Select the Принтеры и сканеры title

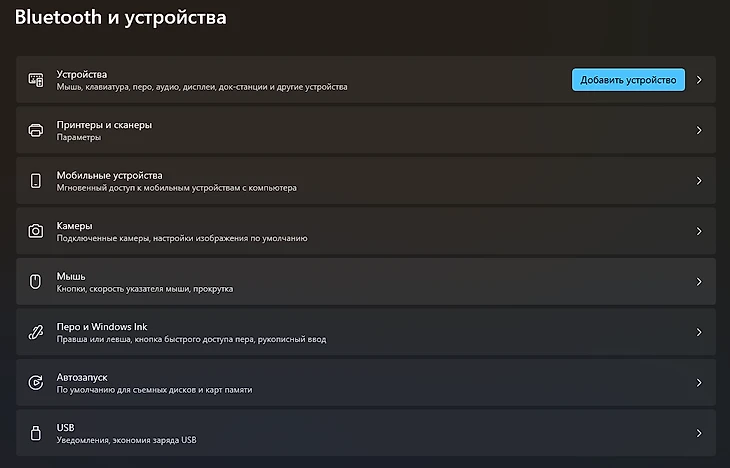click(104, 125)
